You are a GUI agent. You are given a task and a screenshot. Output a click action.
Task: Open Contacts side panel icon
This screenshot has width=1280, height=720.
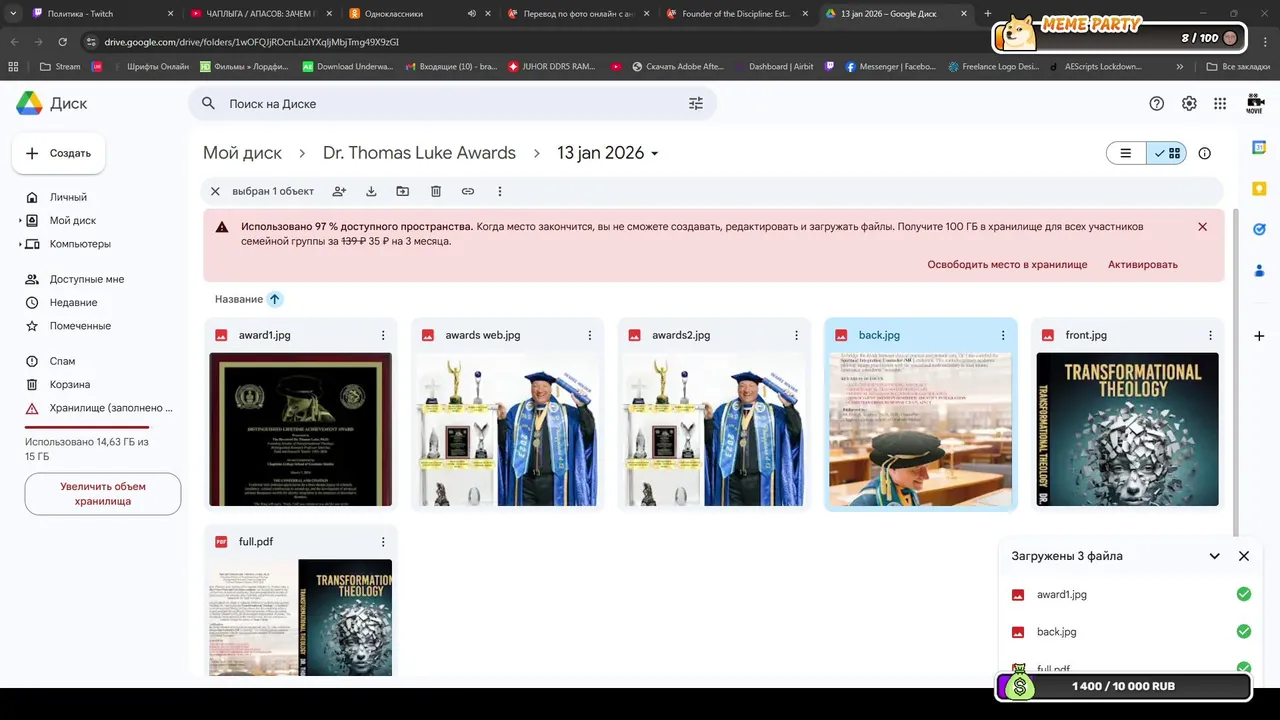point(1260,271)
